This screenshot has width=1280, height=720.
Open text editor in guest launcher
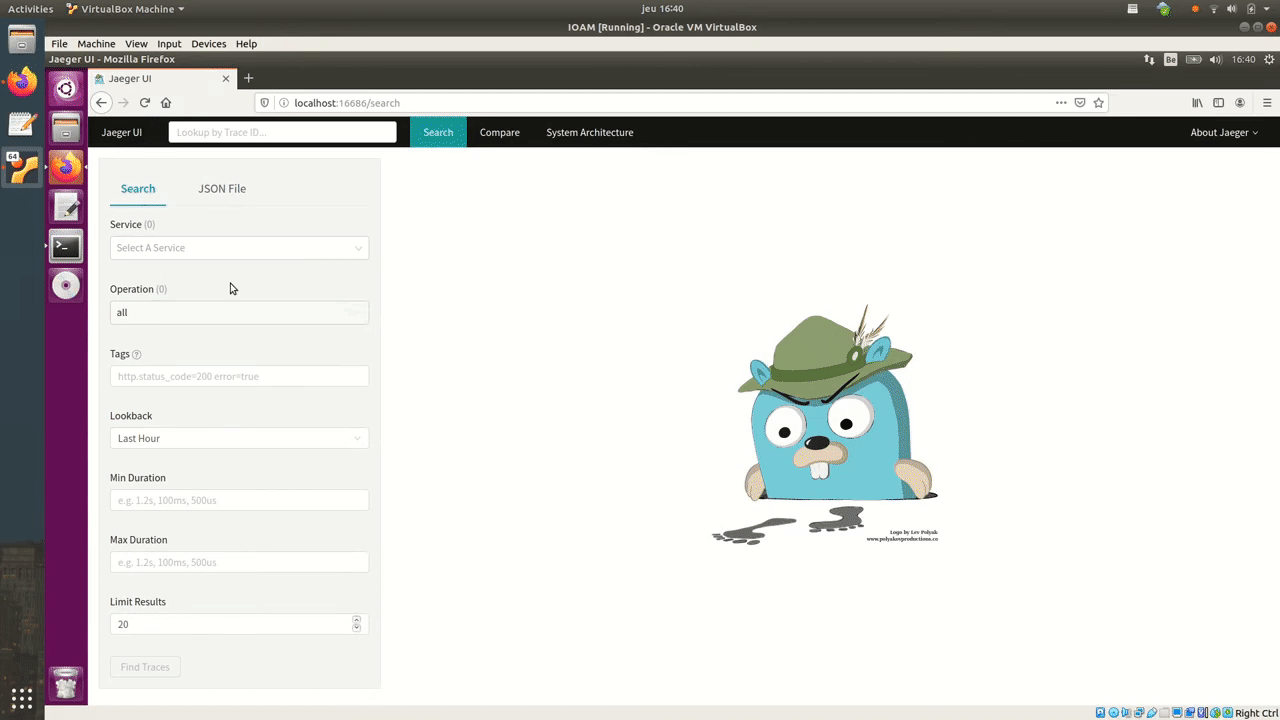pos(66,207)
